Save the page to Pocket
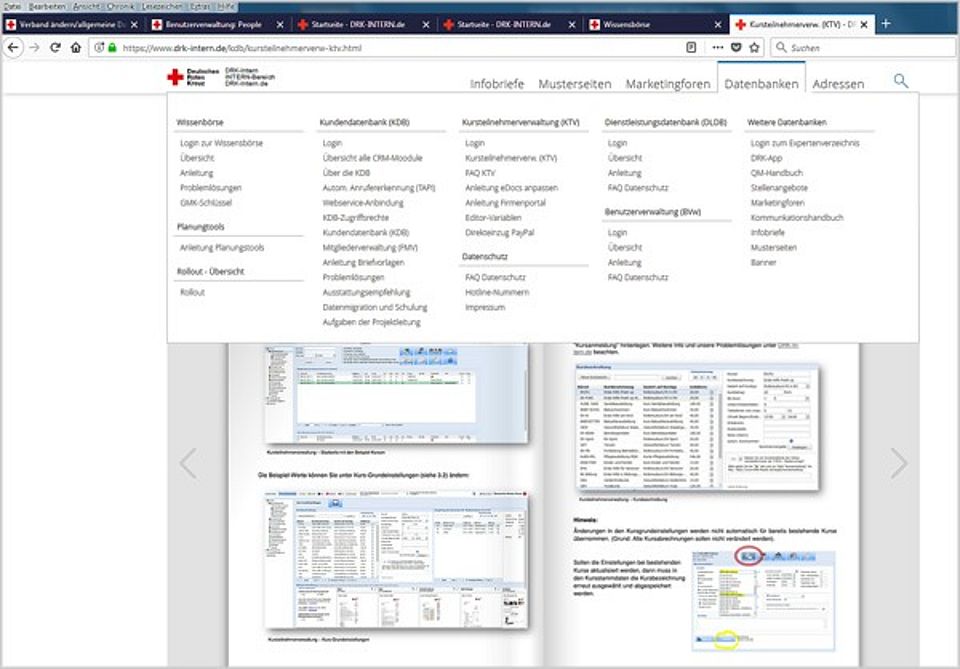The image size is (960, 669). click(x=735, y=46)
